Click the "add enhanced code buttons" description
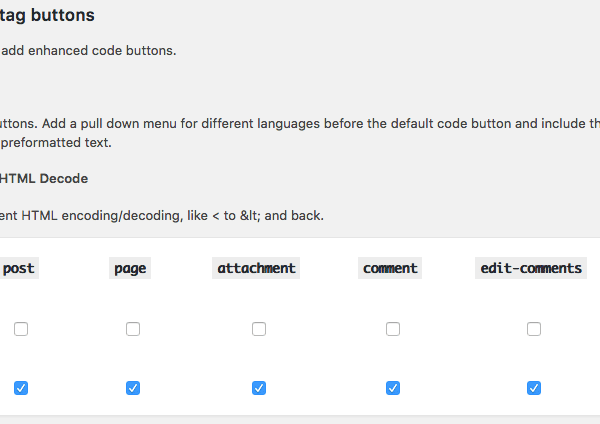The height and width of the screenshot is (424, 600). click(x=89, y=50)
